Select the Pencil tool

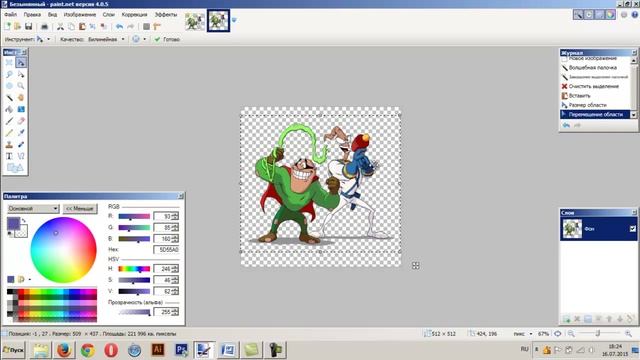point(9,133)
